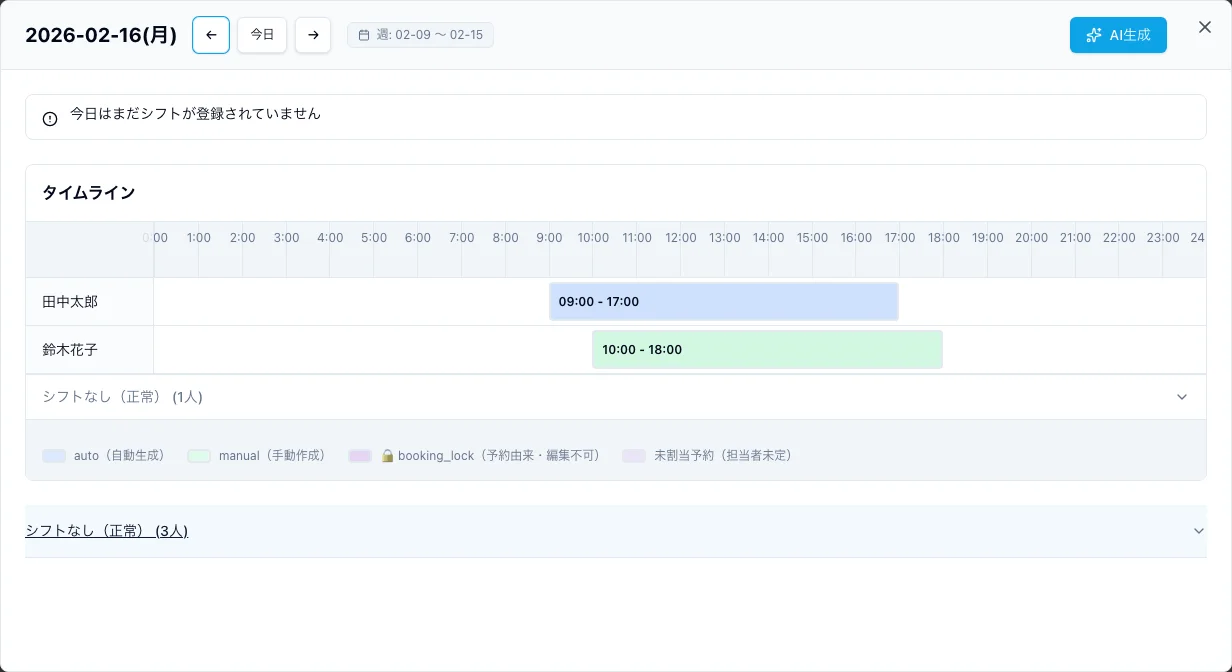Image resolution: width=1232 pixels, height=672 pixels.
Task: Click the warning icon in notice banner
Action: coord(50,119)
